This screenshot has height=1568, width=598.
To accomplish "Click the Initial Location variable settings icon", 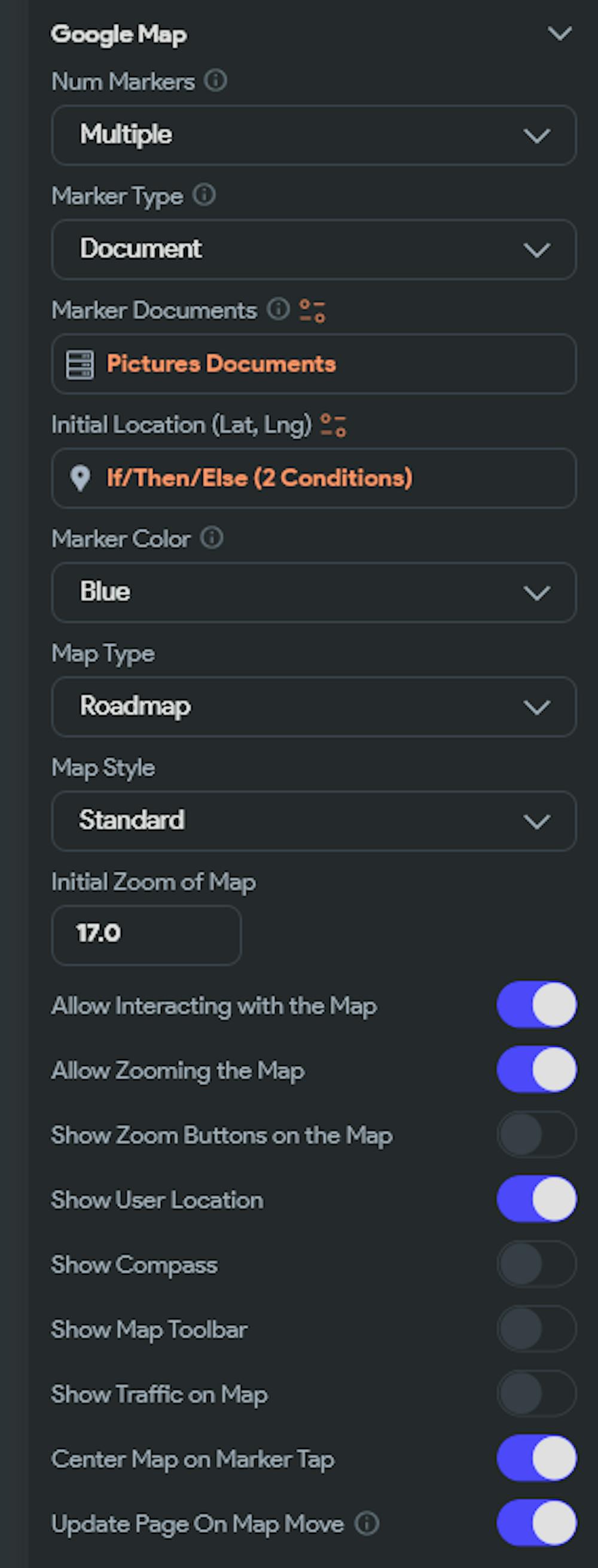I will 333,425.
